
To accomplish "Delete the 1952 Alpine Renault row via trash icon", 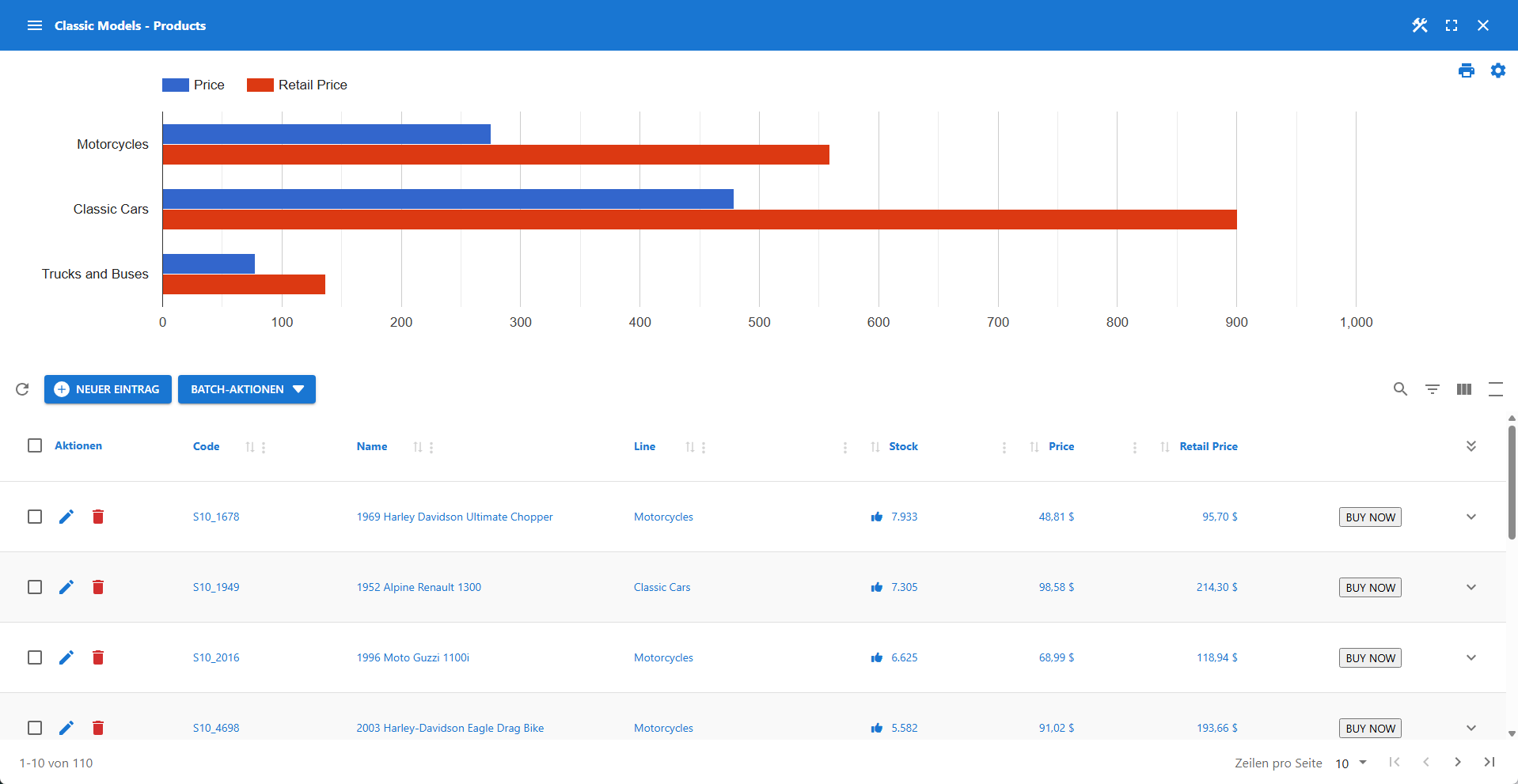I will coord(98,587).
